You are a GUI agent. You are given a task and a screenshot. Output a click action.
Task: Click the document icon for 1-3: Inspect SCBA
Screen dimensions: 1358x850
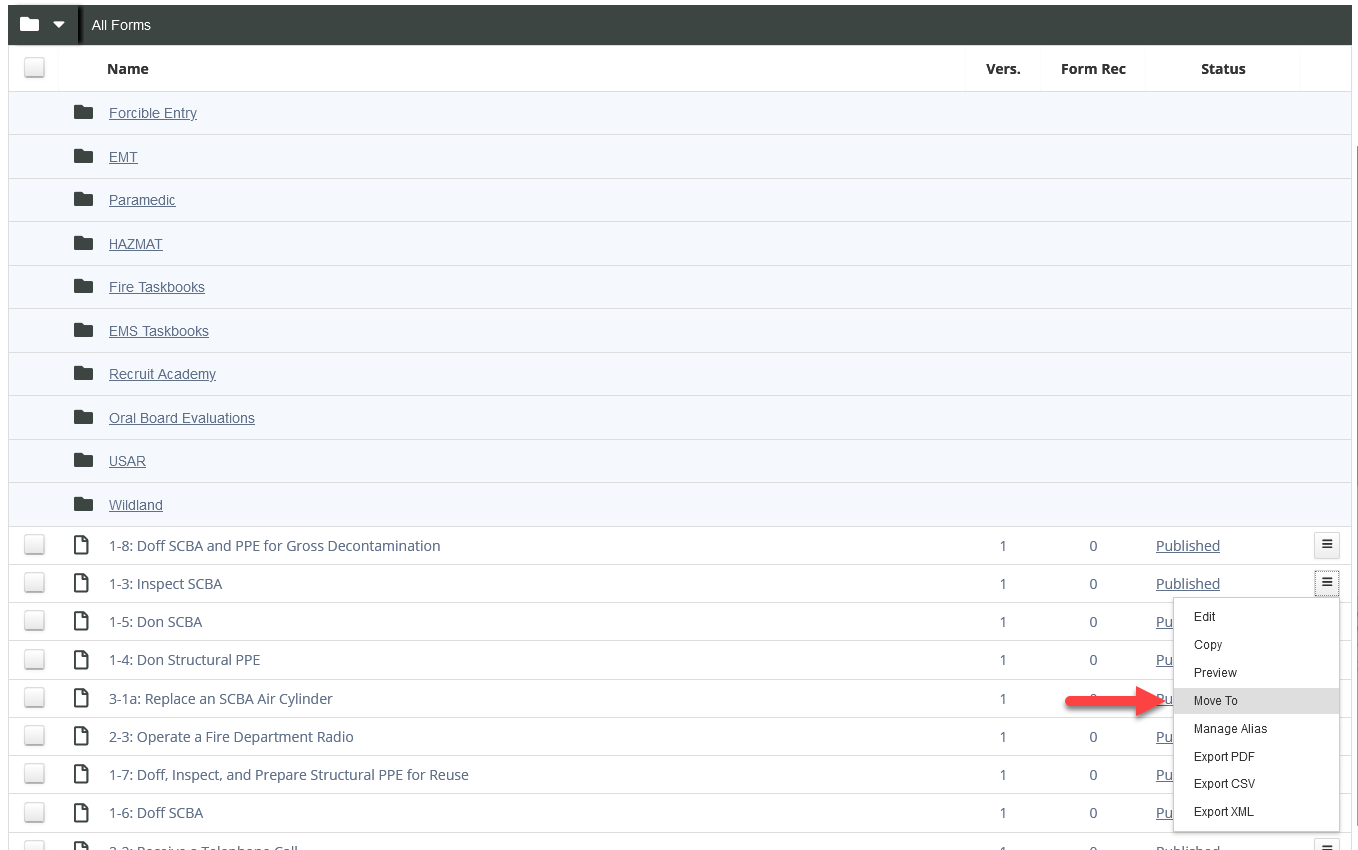click(x=82, y=583)
